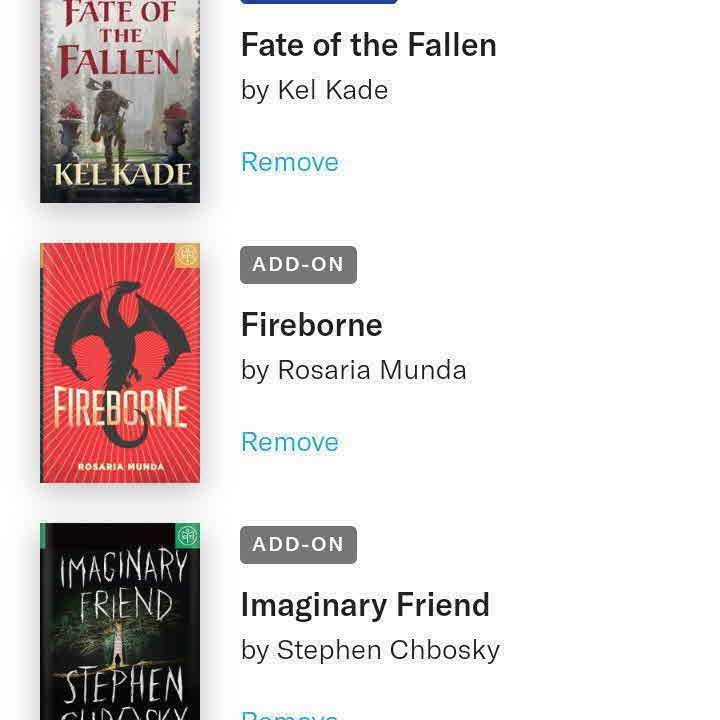Open the Fate of the Fallen book cover
The width and height of the screenshot is (720, 720).
pyautogui.click(x=120, y=100)
